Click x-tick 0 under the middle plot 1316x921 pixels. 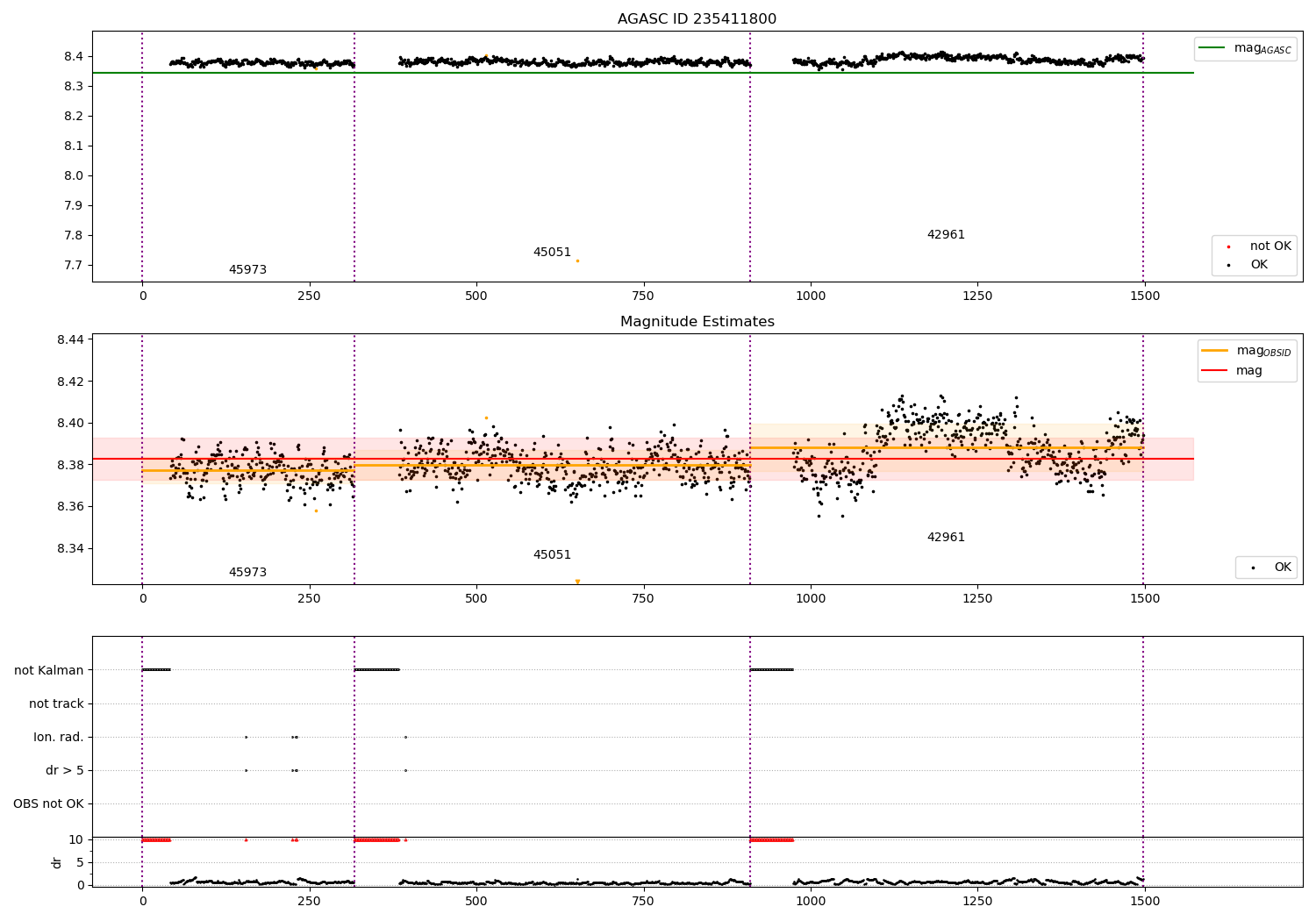click(x=142, y=599)
